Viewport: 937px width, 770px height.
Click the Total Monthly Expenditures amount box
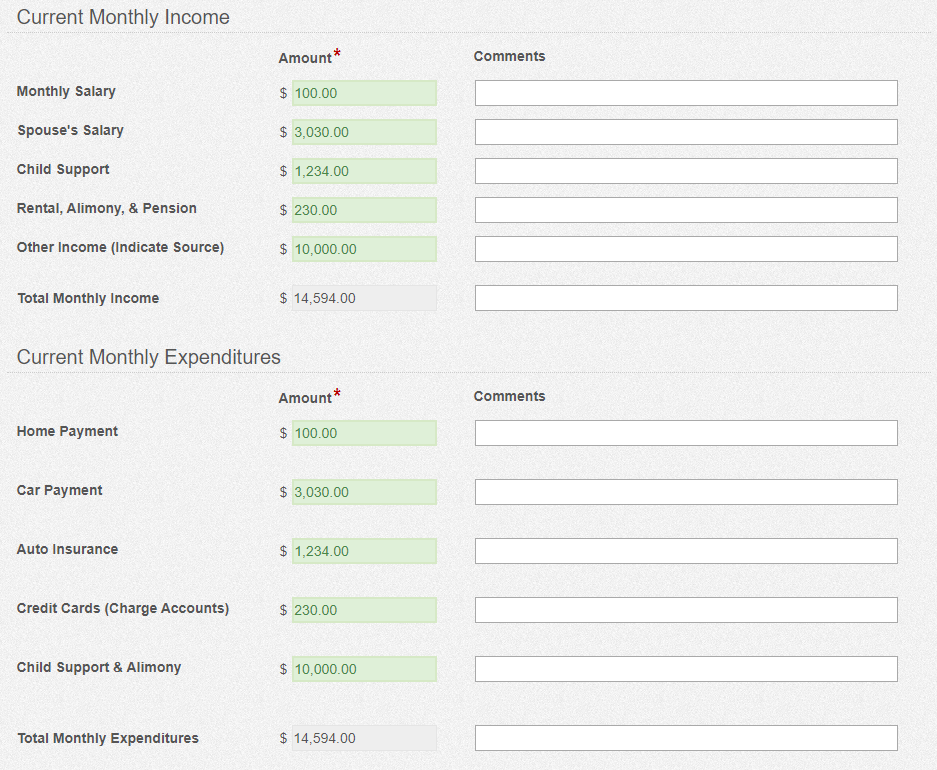coord(364,738)
